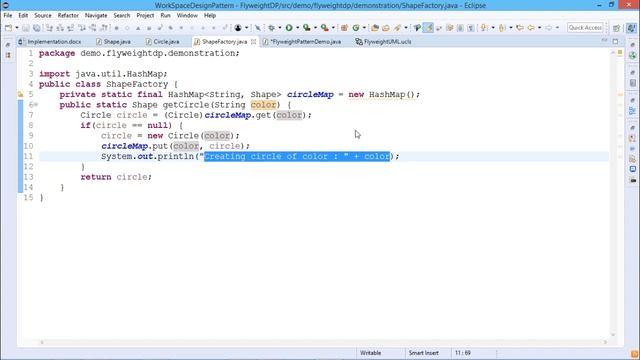
Task: Expand the New Java Class dropdown arrow
Action: click(364, 28)
